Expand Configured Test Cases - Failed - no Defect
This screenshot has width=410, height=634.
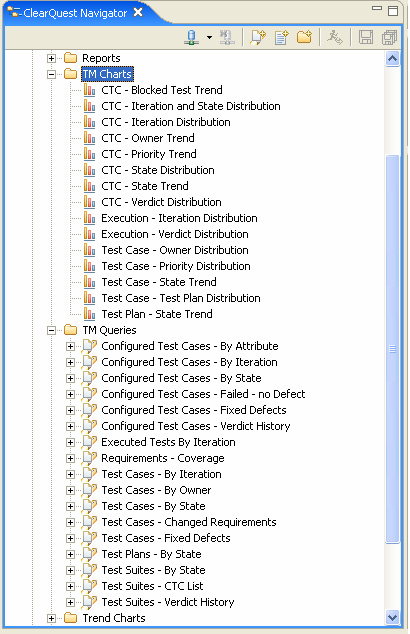coord(70,394)
